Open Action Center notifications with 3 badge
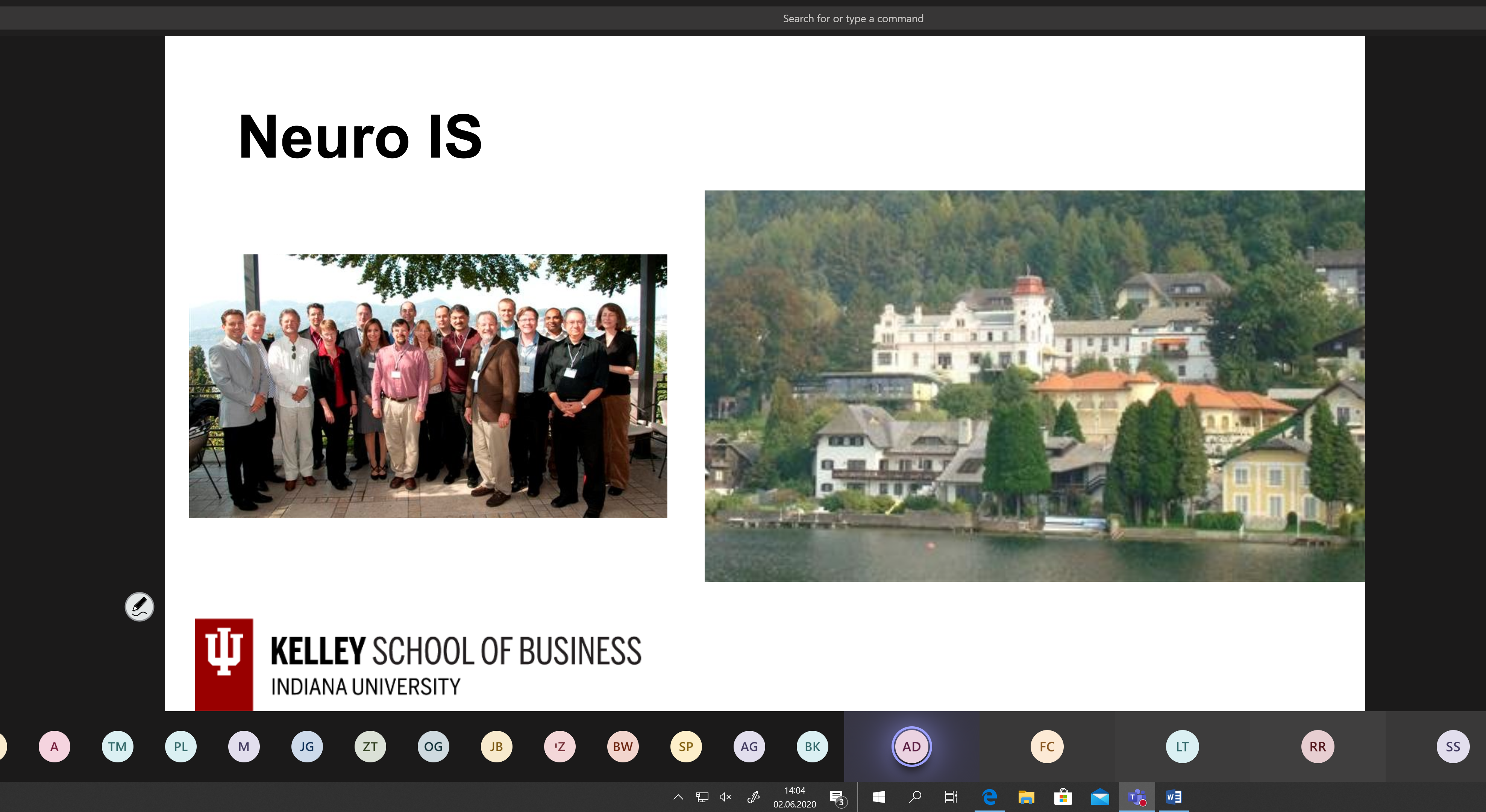 [x=837, y=798]
